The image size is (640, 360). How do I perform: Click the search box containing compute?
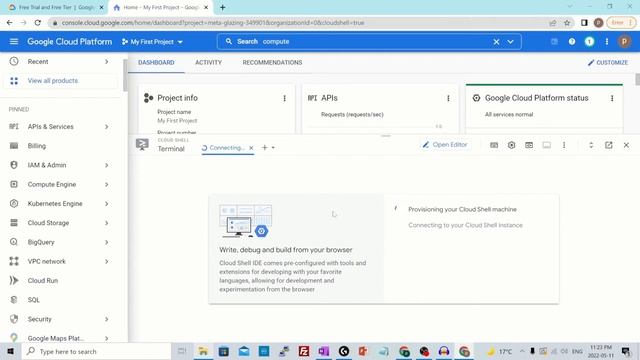coord(369,42)
